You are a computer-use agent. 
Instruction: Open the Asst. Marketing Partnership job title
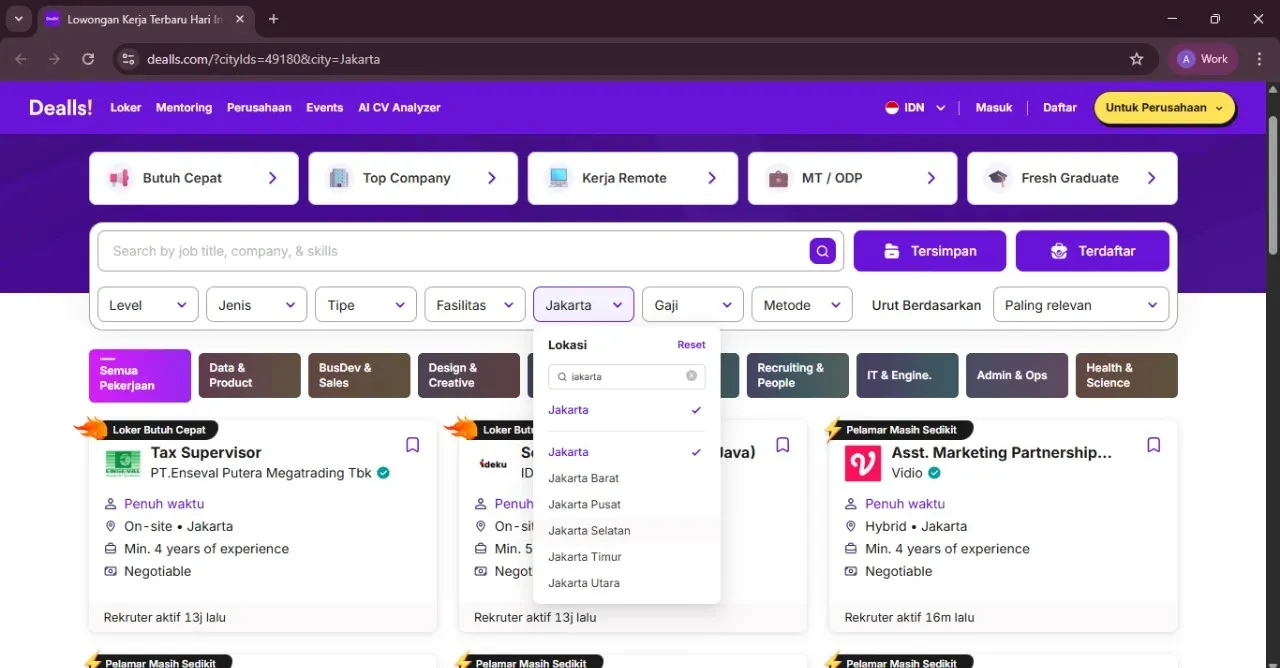pyautogui.click(x=1001, y=453)
